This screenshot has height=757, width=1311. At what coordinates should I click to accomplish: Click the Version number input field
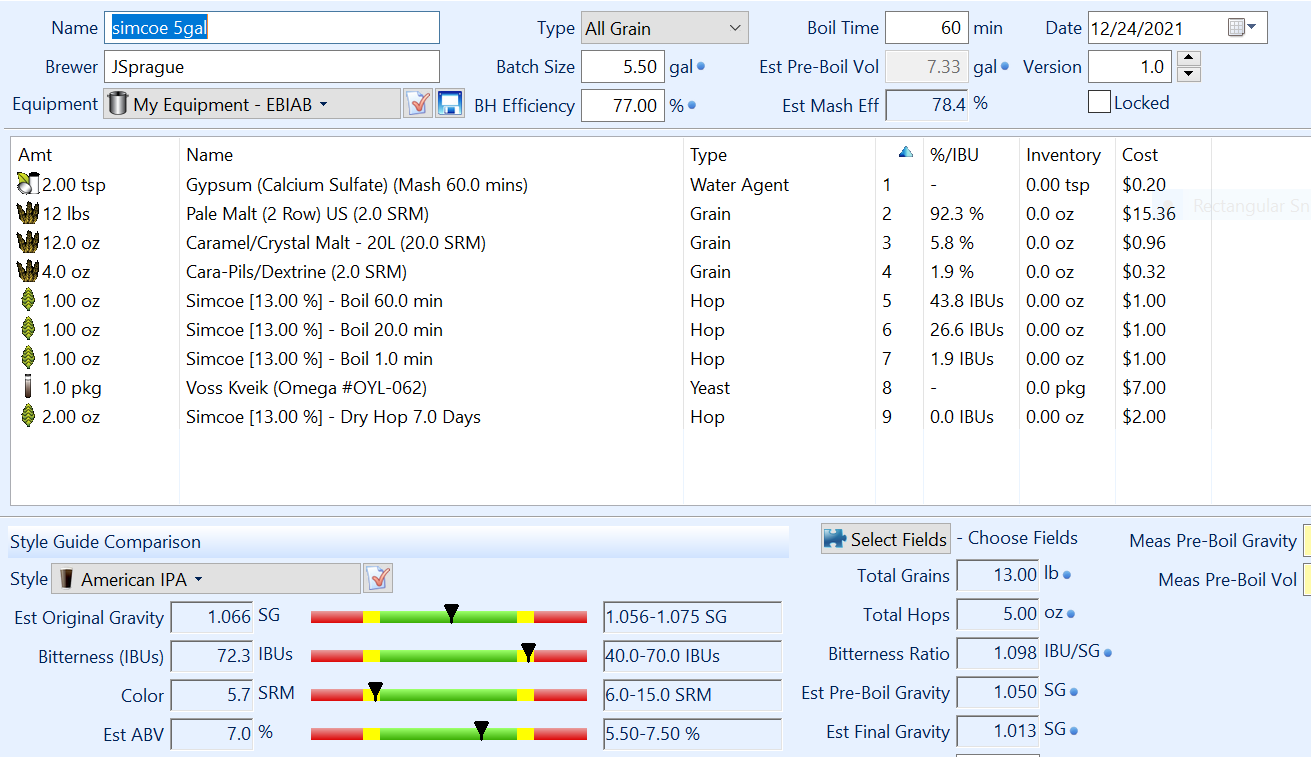click(x=1131, y=67)
